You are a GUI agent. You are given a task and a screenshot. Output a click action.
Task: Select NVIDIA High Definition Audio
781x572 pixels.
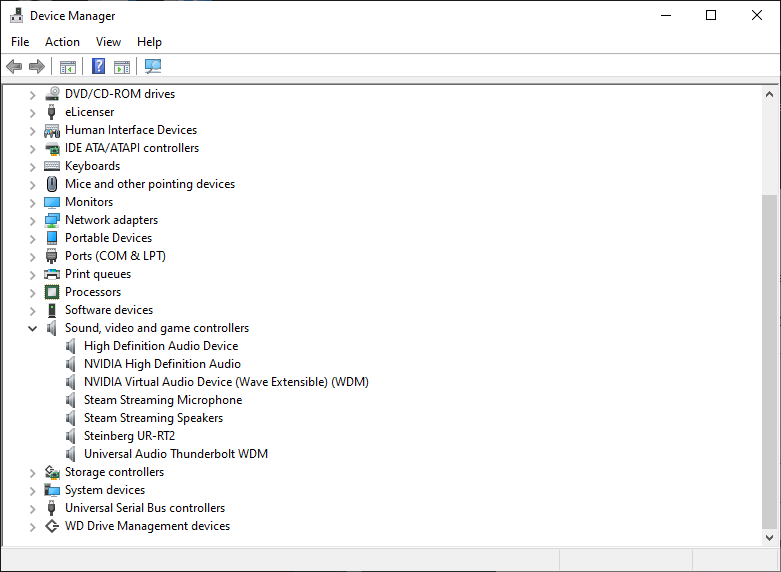pos(162,364)
